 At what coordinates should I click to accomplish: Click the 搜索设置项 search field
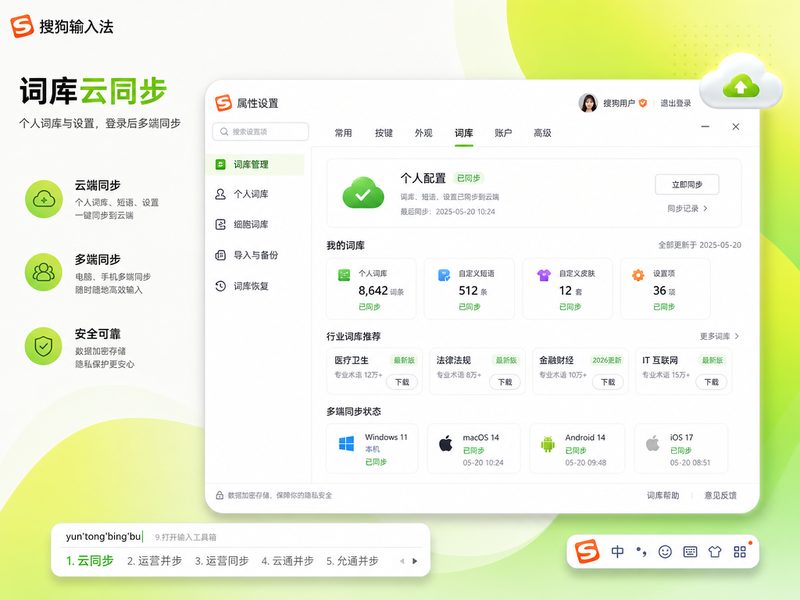click(x=261, y=132)
